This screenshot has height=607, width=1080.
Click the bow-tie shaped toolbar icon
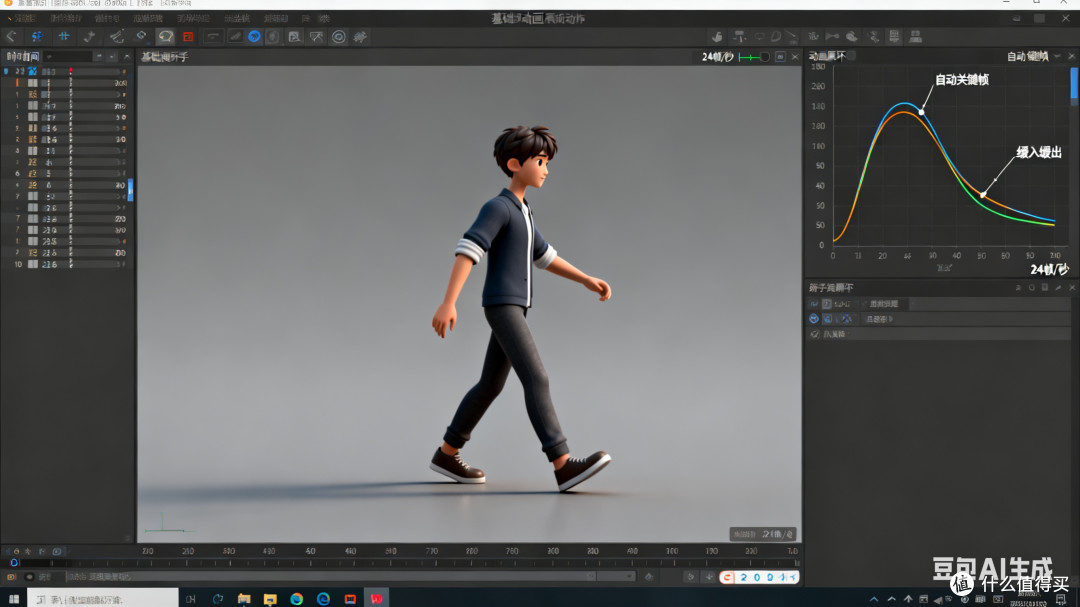(x=832, y=37)
